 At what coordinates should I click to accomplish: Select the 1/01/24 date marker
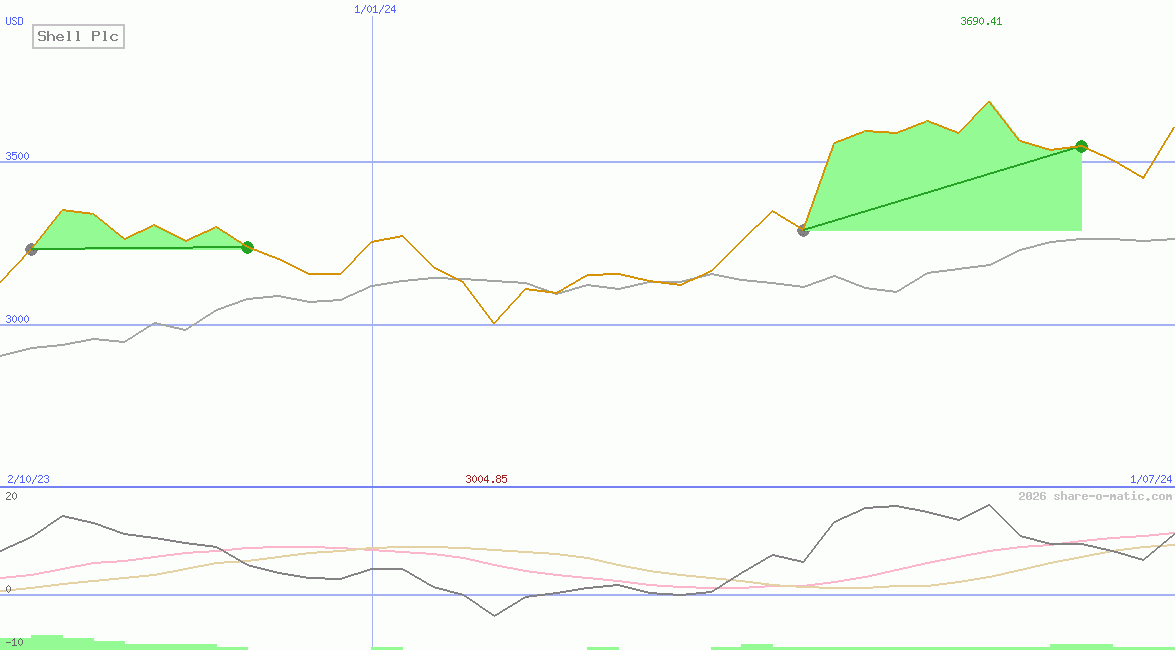[375, 9]
